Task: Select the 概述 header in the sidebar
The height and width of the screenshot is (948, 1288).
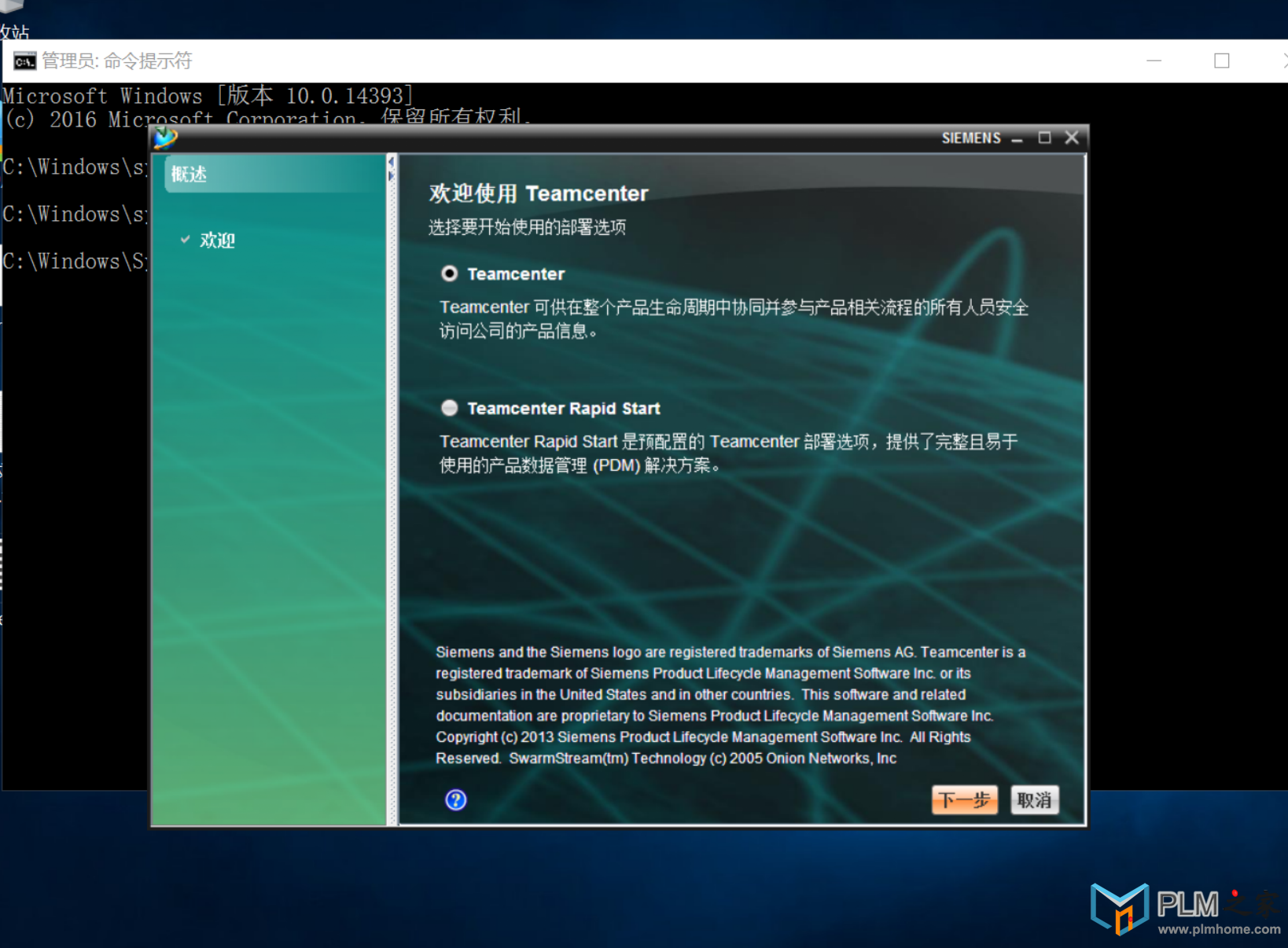Action: 274,175
